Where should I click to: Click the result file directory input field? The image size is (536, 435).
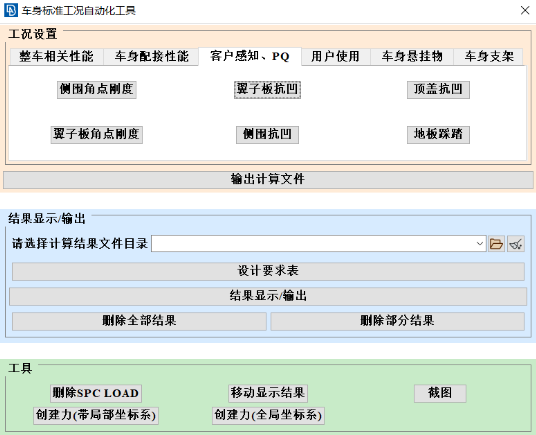pos(319,244)
